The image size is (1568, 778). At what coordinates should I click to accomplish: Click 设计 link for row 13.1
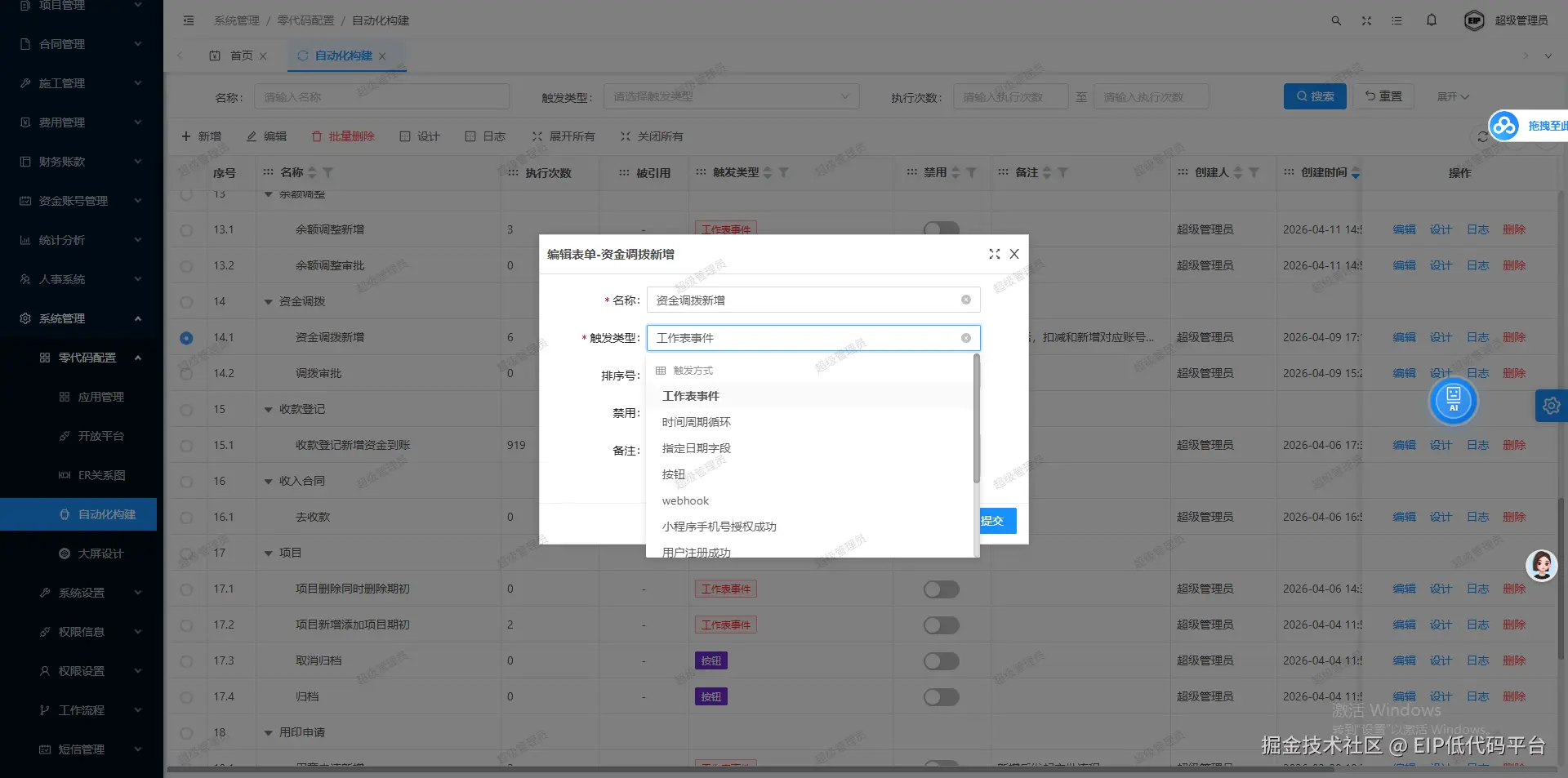(1441, 230)
